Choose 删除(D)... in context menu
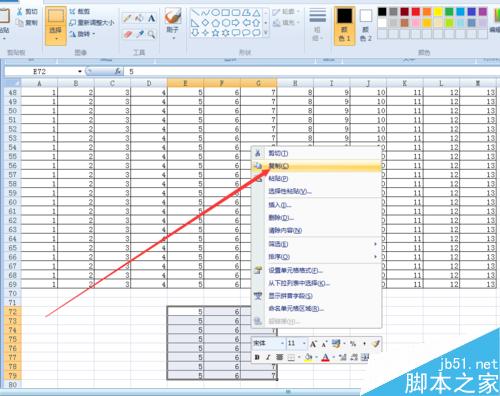This screenshot has height=396, width=500. (316, 218)
